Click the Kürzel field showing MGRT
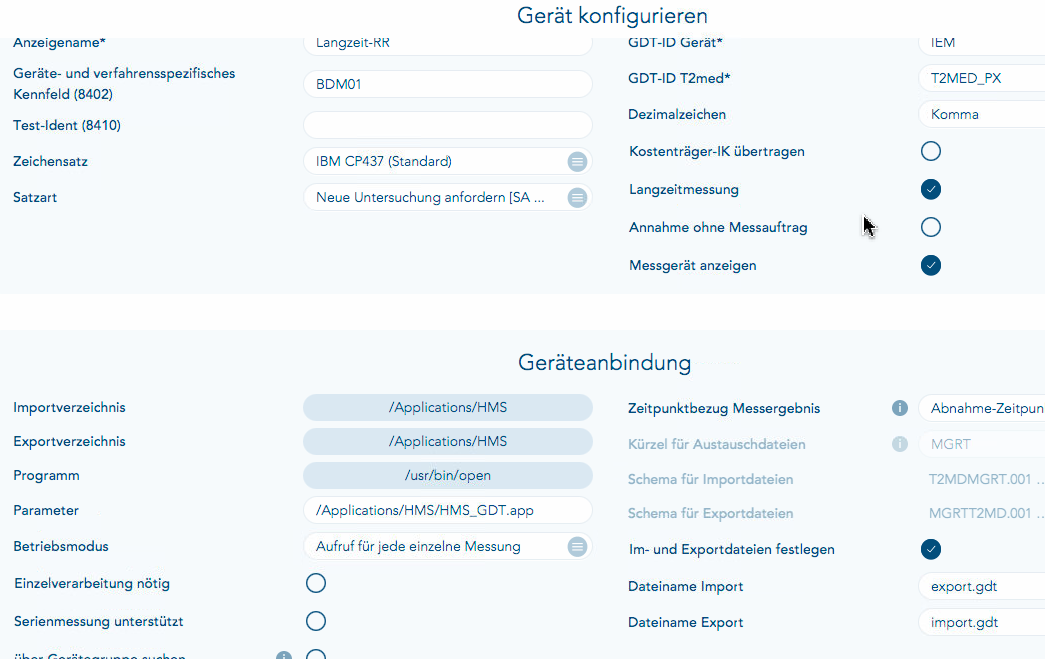This screenshot has height=659, width=1045. [x=982, y=444]
